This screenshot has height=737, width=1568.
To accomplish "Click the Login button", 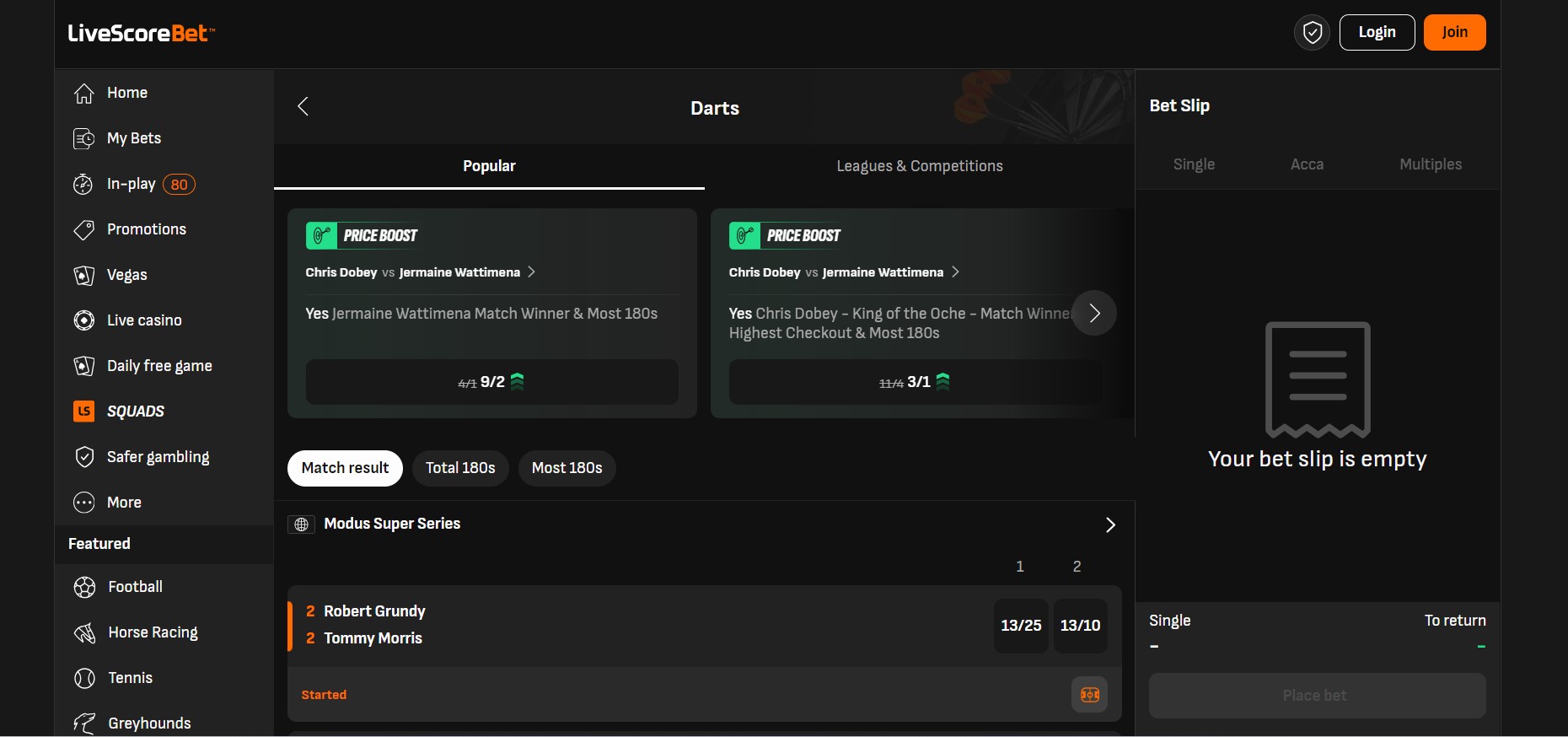I will point(1377,32).
